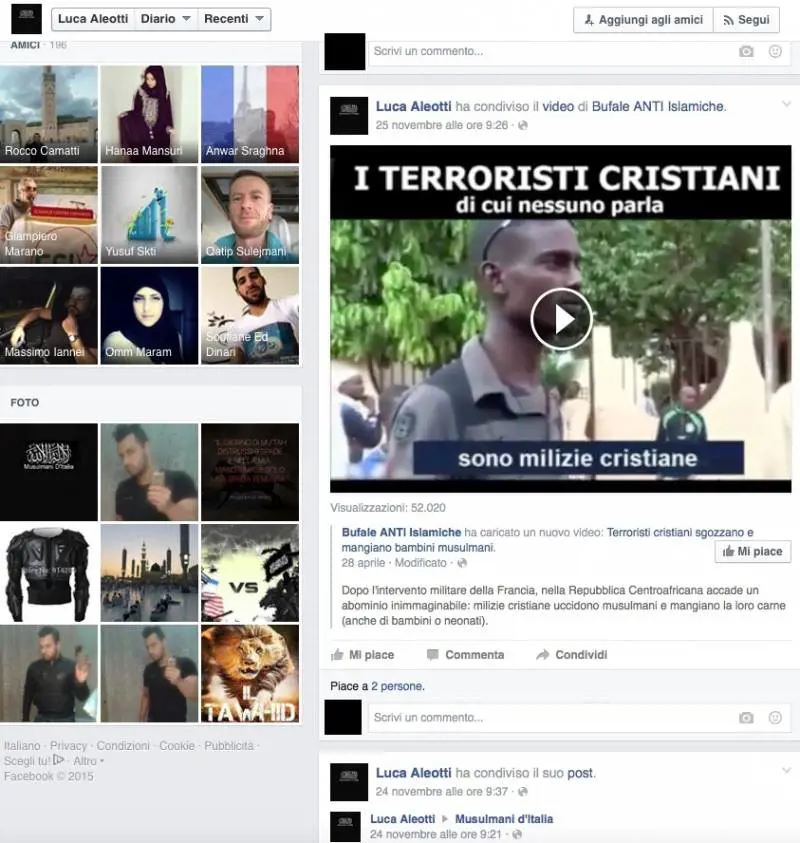This screenshot has width=800, height=843.
Task: Open friend Rocco Camatti's profile tile
Action: pos(49,114)
